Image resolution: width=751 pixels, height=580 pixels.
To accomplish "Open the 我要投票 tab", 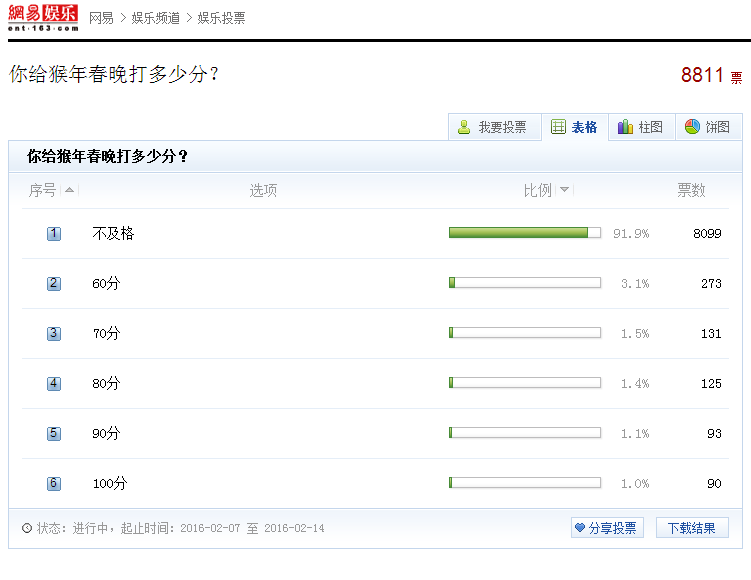I will [x=493, y=127].
